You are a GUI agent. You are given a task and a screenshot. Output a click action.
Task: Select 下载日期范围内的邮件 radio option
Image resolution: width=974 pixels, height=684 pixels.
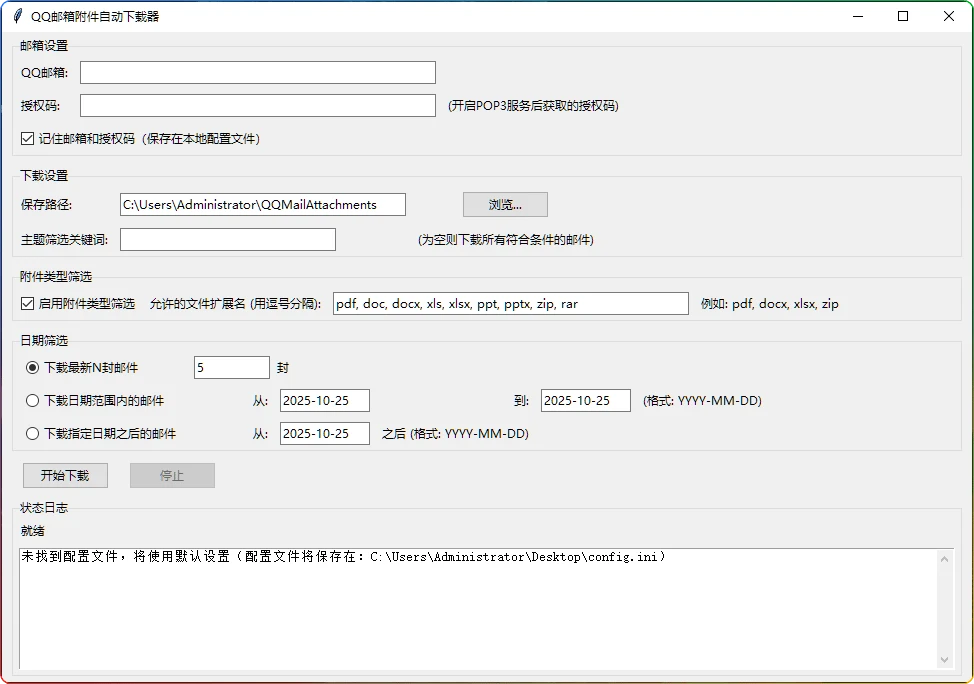click(33, 401)
